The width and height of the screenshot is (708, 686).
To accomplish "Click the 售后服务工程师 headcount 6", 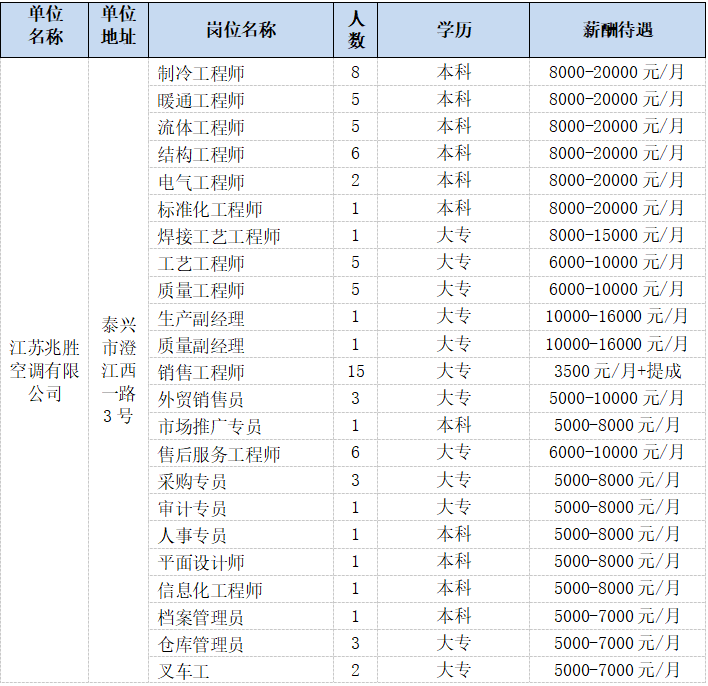I will (x=355, y=453).
